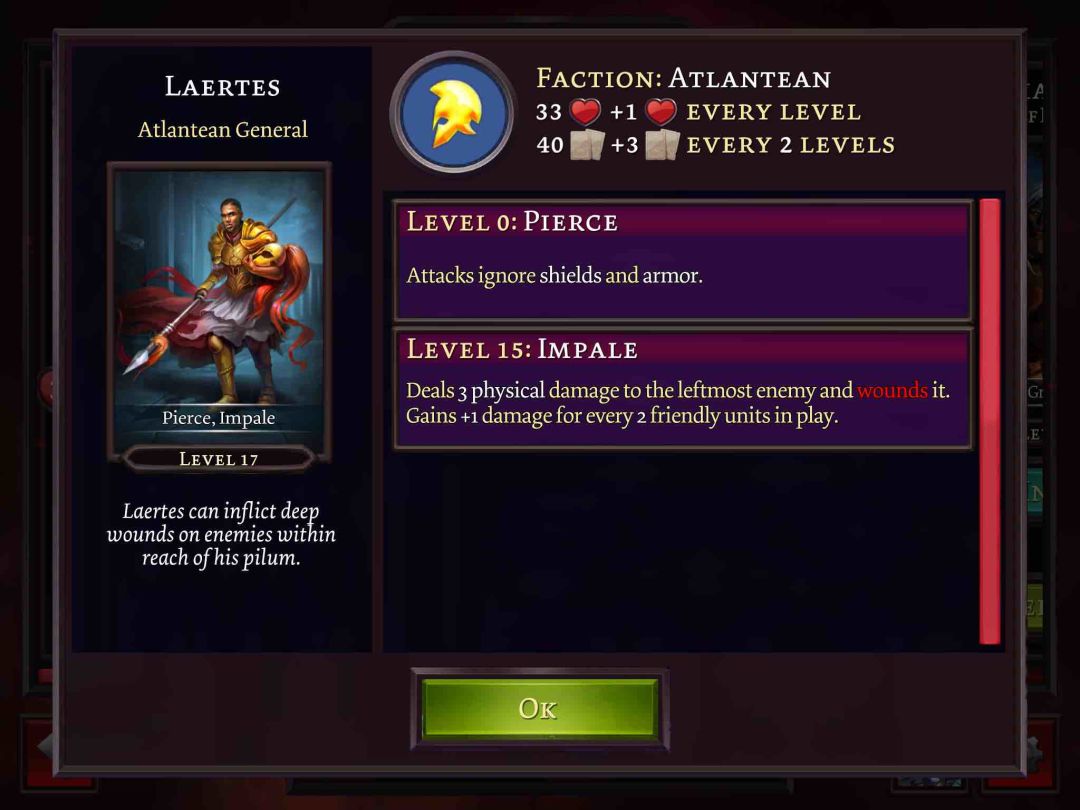Click the Level 17 badge under portrait
Screen dimensions: 1080x810
pyautogui.click(x=219, y=459)
